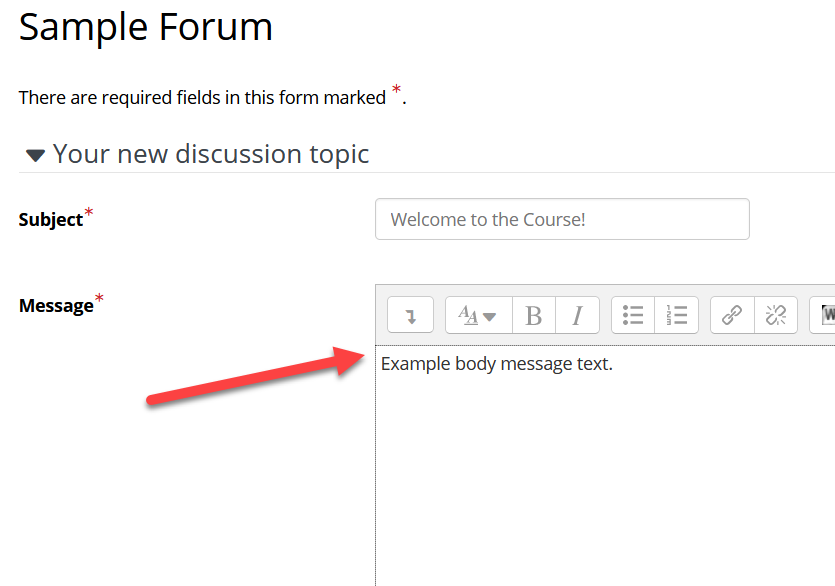The height and width of the screenshot is (586, 835).
Task: Toggle italic formatting
Action: click(577, 315)
